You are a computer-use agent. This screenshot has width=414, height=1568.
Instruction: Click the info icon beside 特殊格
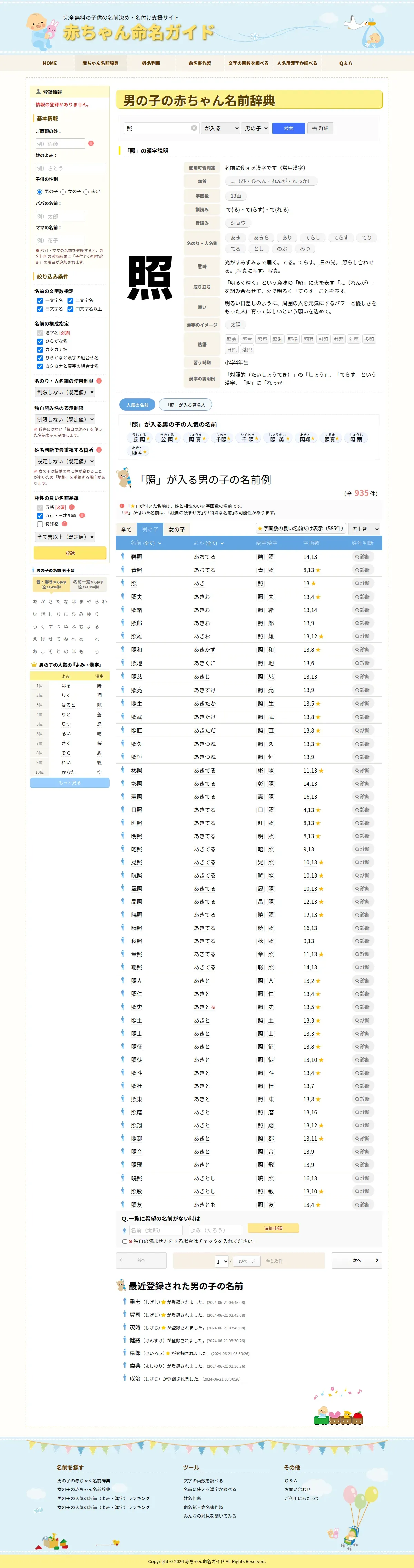coord(65,523)
